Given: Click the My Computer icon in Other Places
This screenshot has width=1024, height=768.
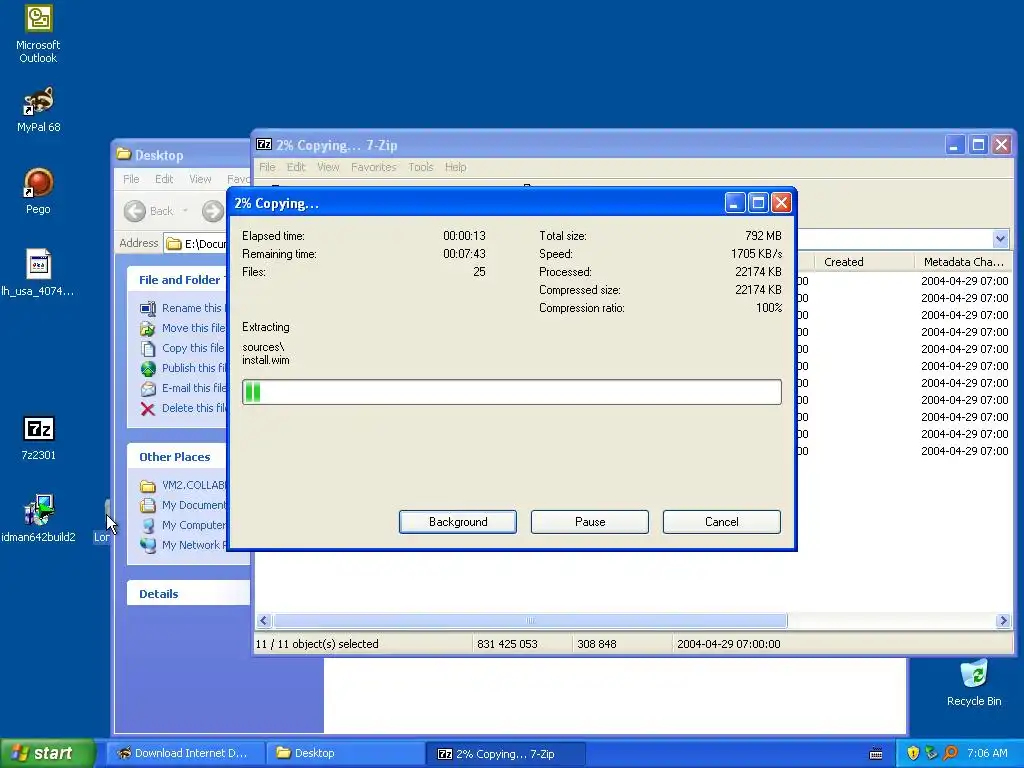Looking at the screenshot, I should pyautogui.click(x=148, y=525).
